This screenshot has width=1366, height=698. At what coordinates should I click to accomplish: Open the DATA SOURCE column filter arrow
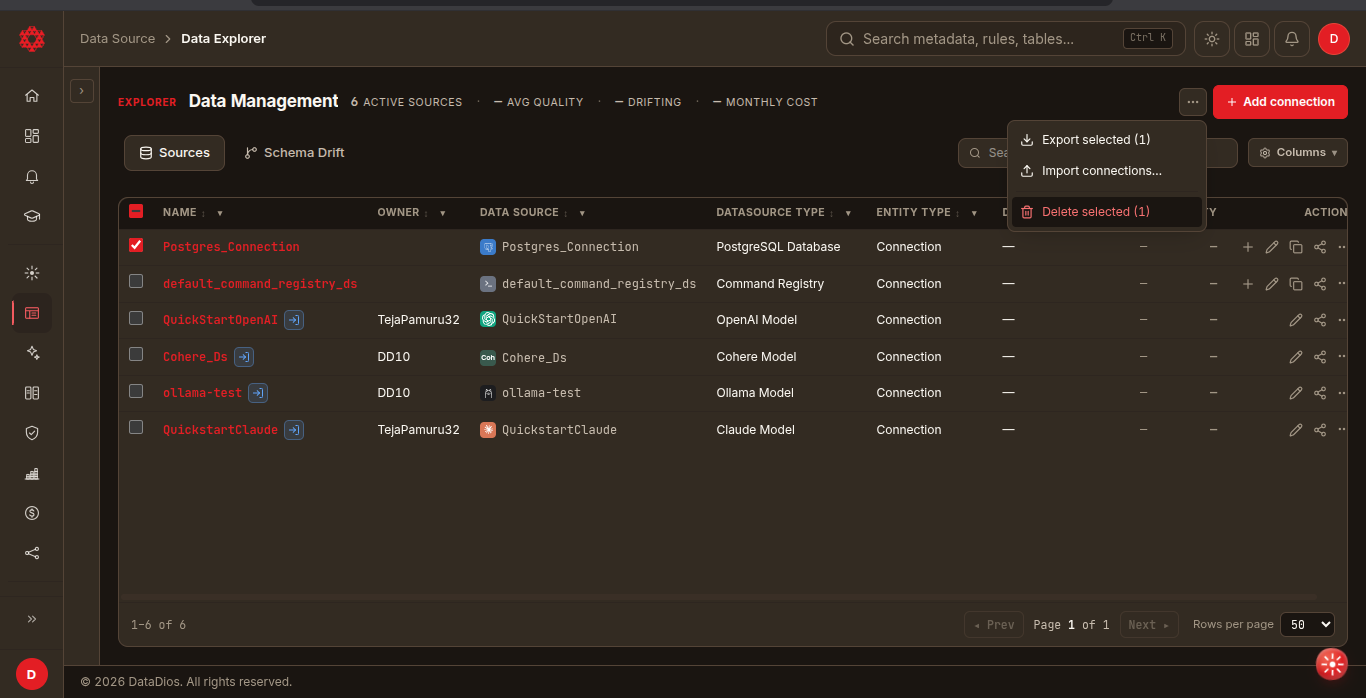(582, 213)
